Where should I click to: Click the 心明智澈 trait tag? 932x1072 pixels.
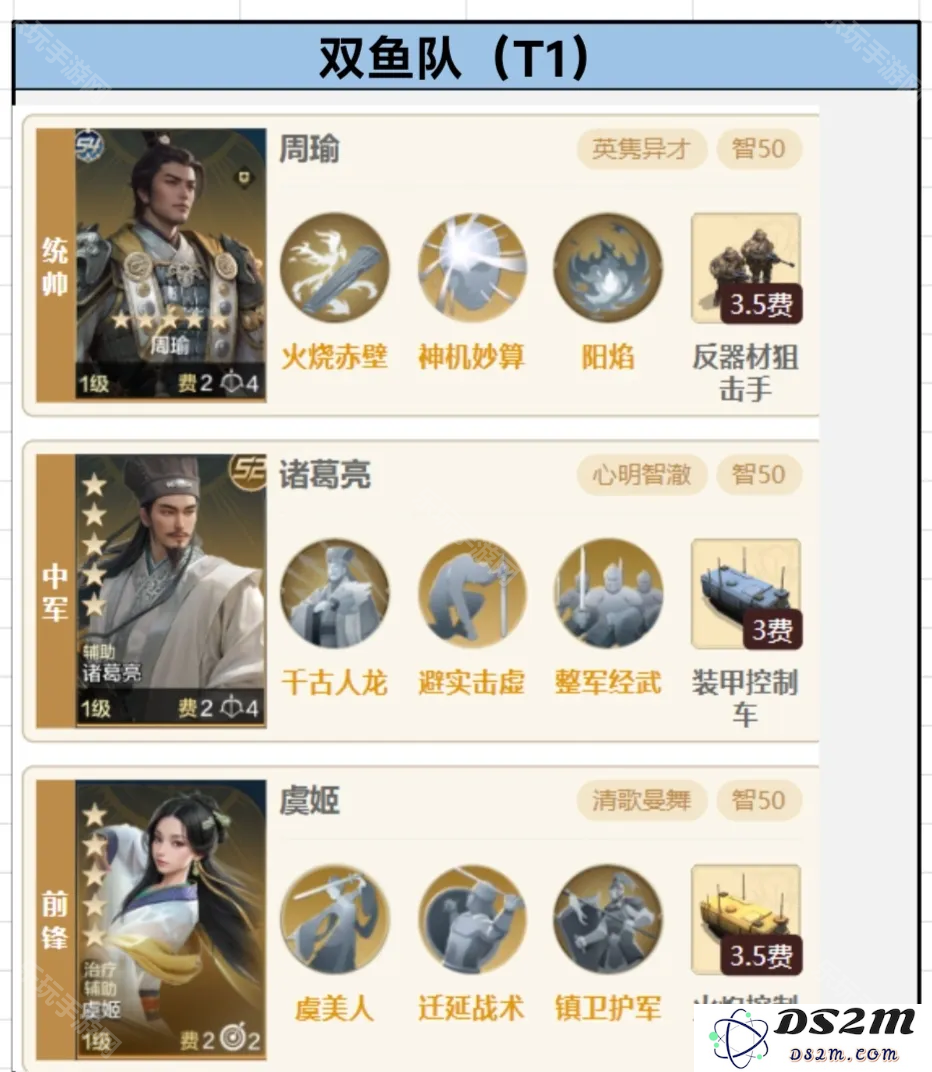point(641,474)
